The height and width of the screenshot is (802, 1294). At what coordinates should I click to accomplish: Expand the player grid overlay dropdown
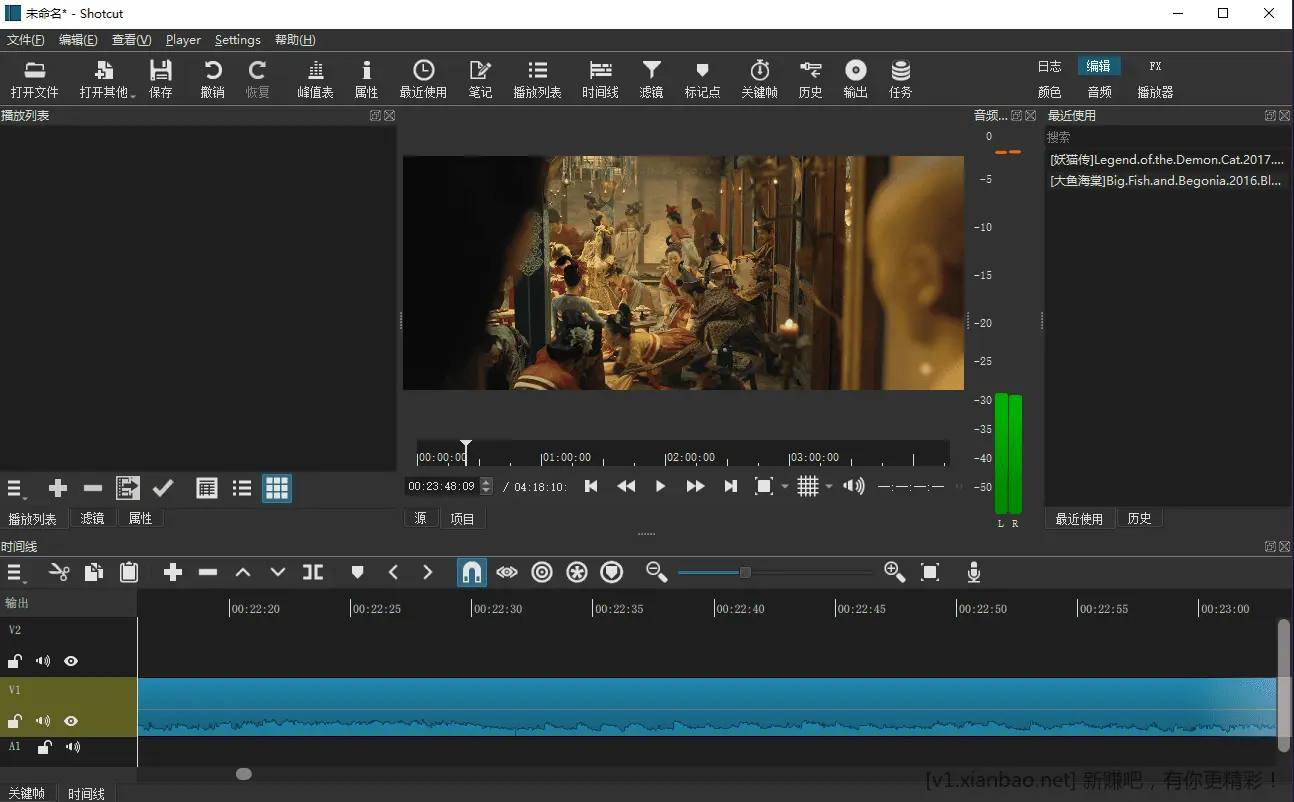tap(829, 487)
